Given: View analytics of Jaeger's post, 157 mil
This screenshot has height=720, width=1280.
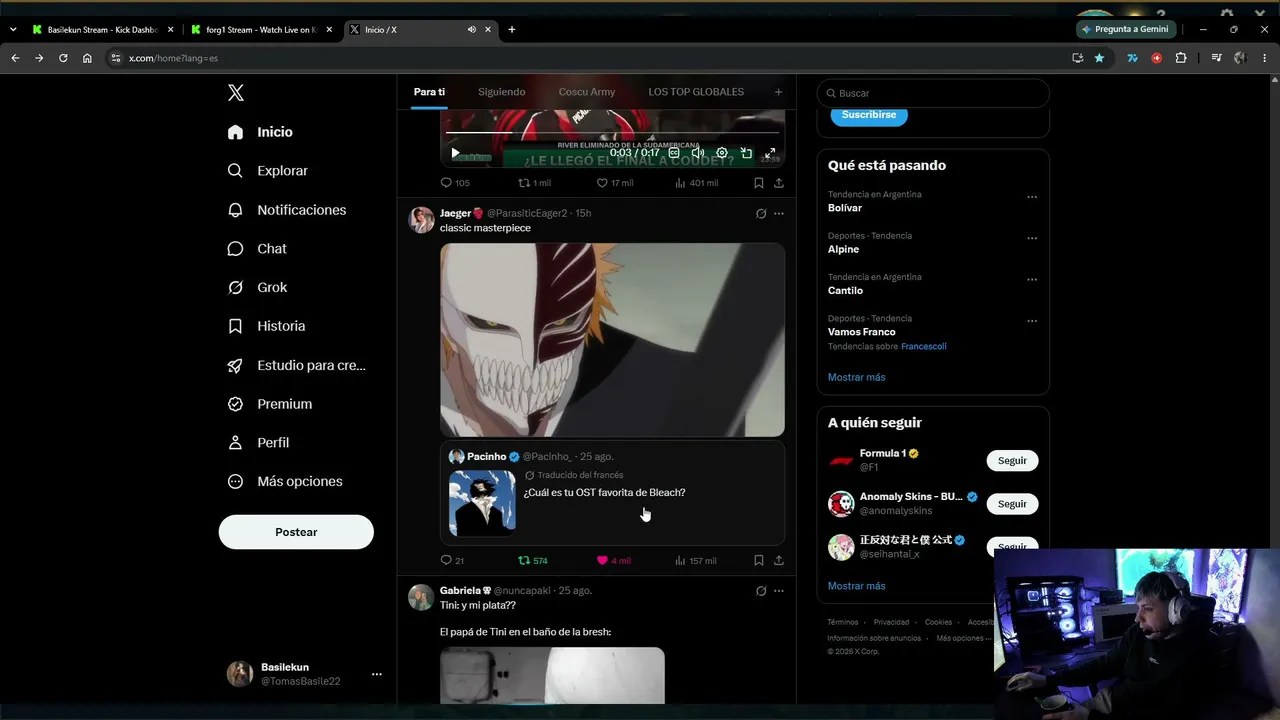Looking at the screenshot, I should click(696, 561).
